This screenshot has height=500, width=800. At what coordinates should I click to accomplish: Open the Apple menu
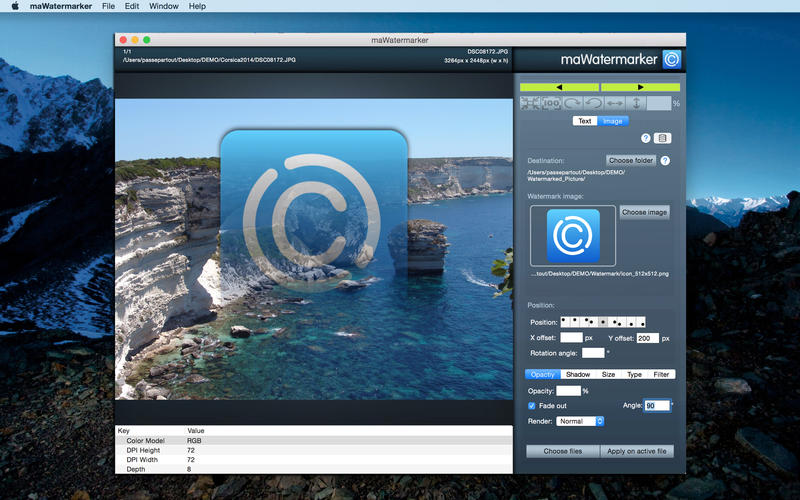point(15,6)
